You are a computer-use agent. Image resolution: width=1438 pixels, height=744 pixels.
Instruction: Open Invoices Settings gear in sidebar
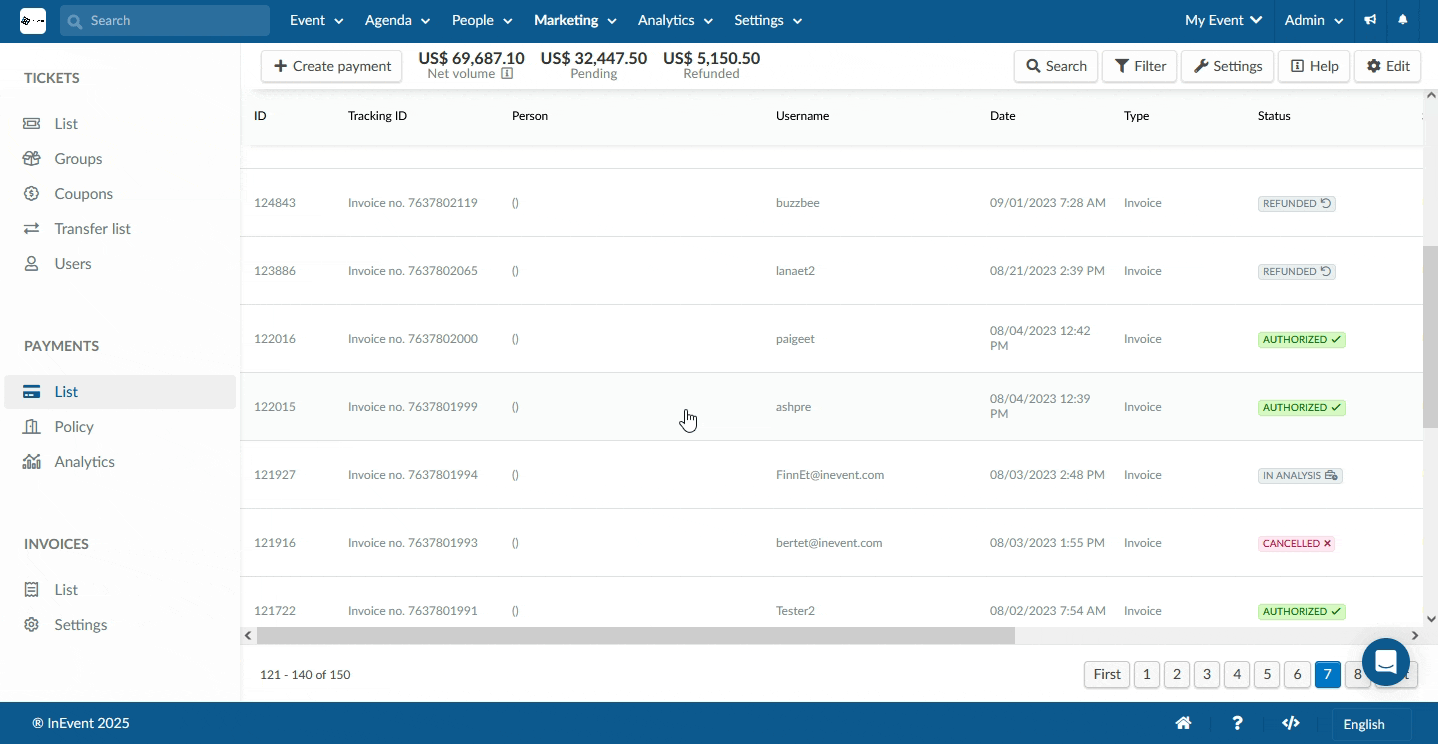(x=32, y=625)
